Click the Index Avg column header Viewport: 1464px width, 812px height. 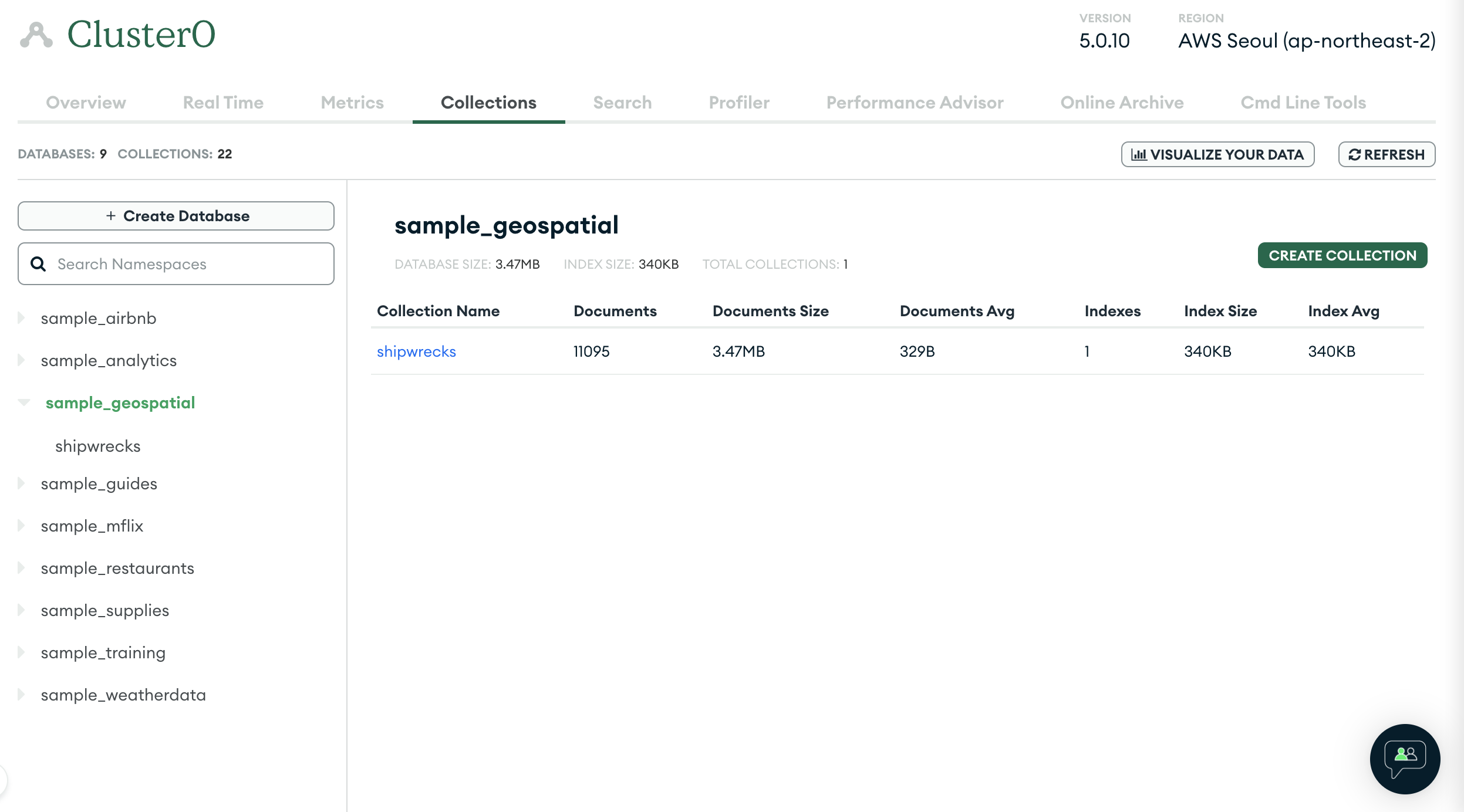coord(1344,311)
